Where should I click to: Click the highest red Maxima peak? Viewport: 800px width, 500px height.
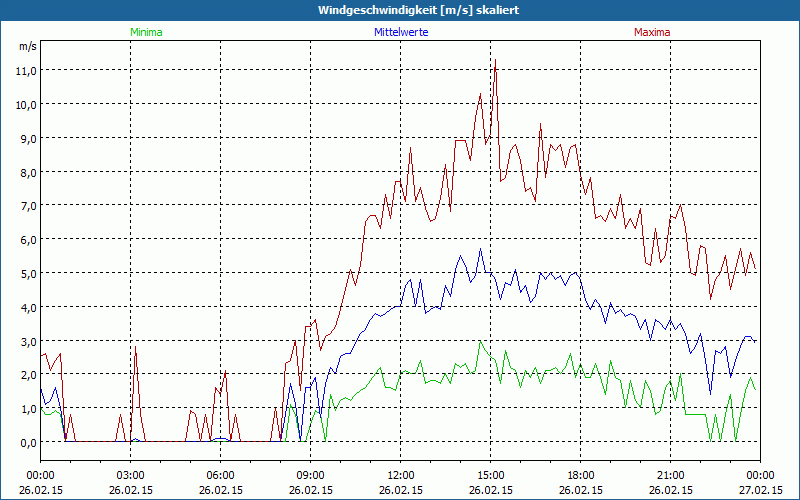click(x=494, y=62)
